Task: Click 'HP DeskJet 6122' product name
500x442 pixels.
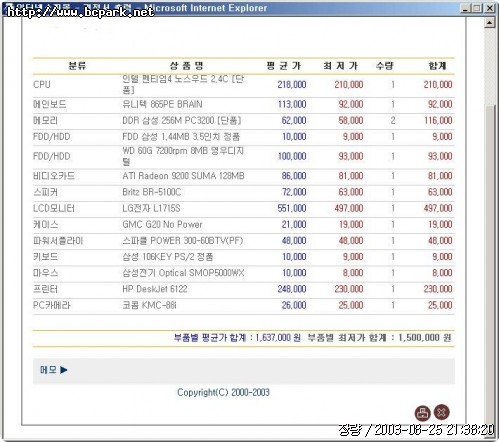Action: (x=155, y=289)
